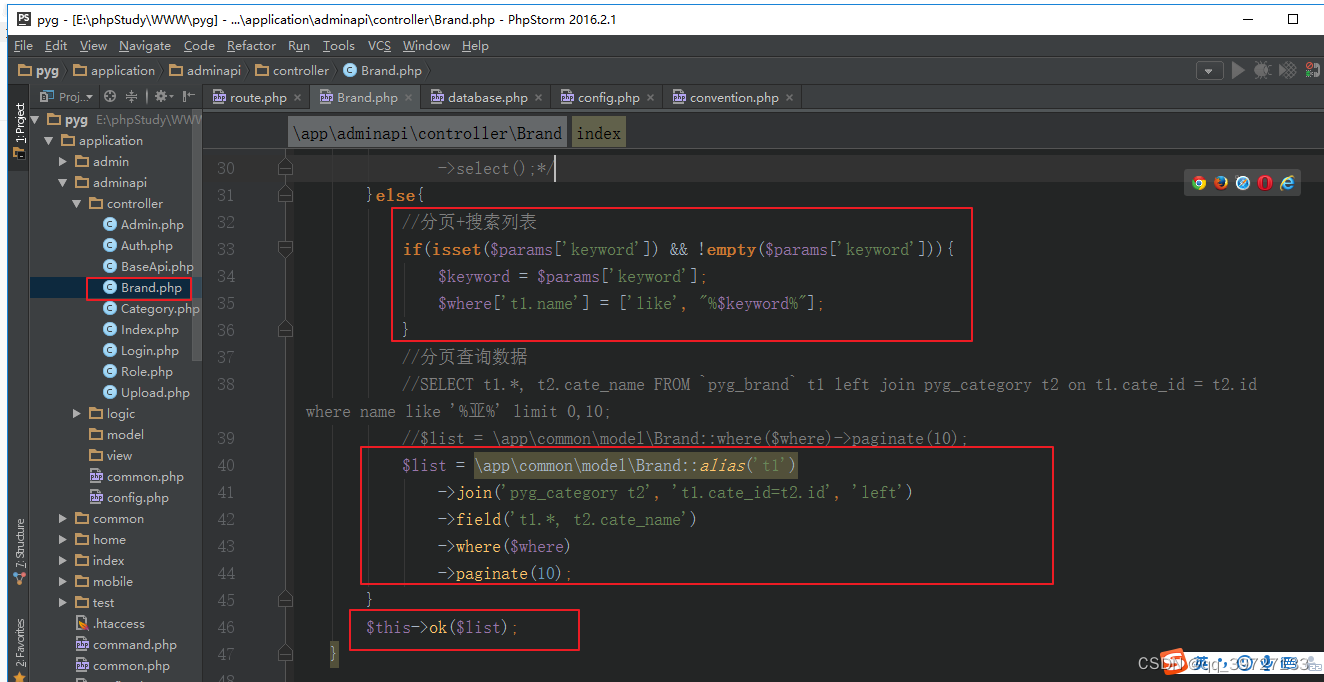Open the Project view selector dropdown
1324x682 pixels.
66,97
